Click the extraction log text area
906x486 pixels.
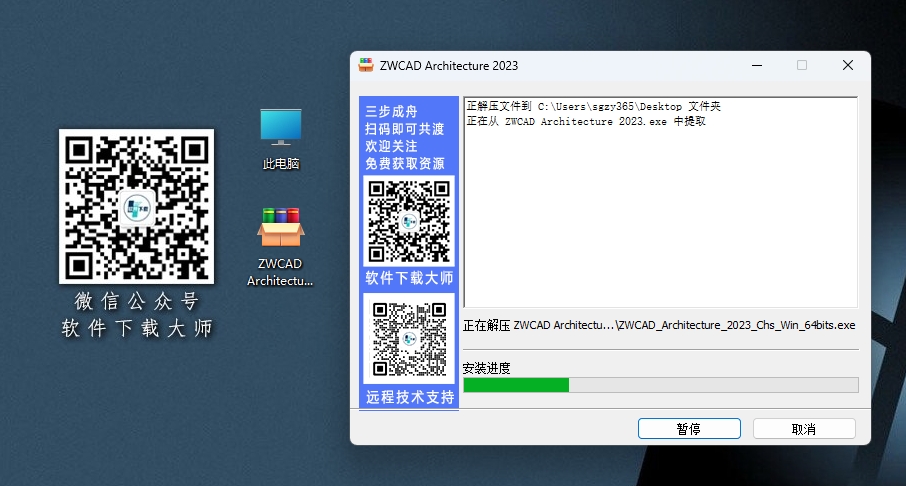coord(661,202)
